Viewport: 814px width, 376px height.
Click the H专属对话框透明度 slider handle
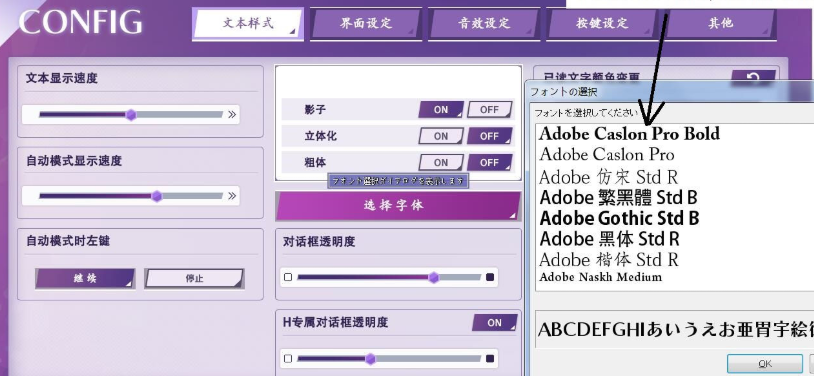pos(370,359)
